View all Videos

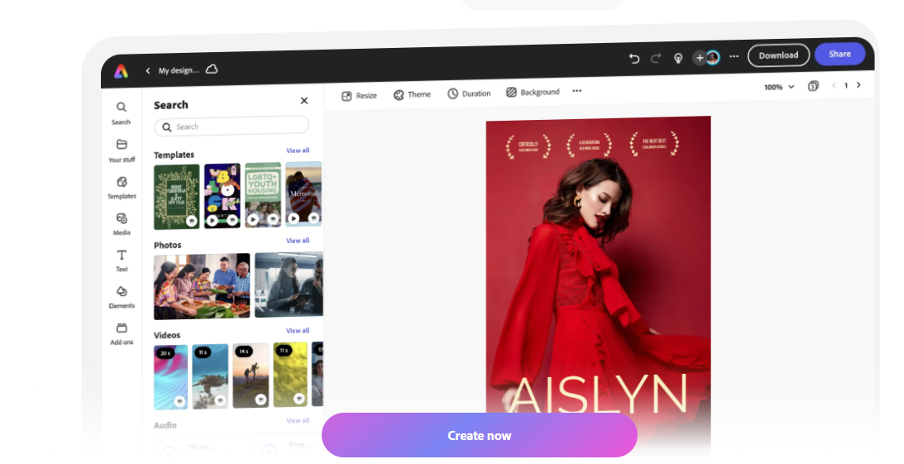pos(297,330)
